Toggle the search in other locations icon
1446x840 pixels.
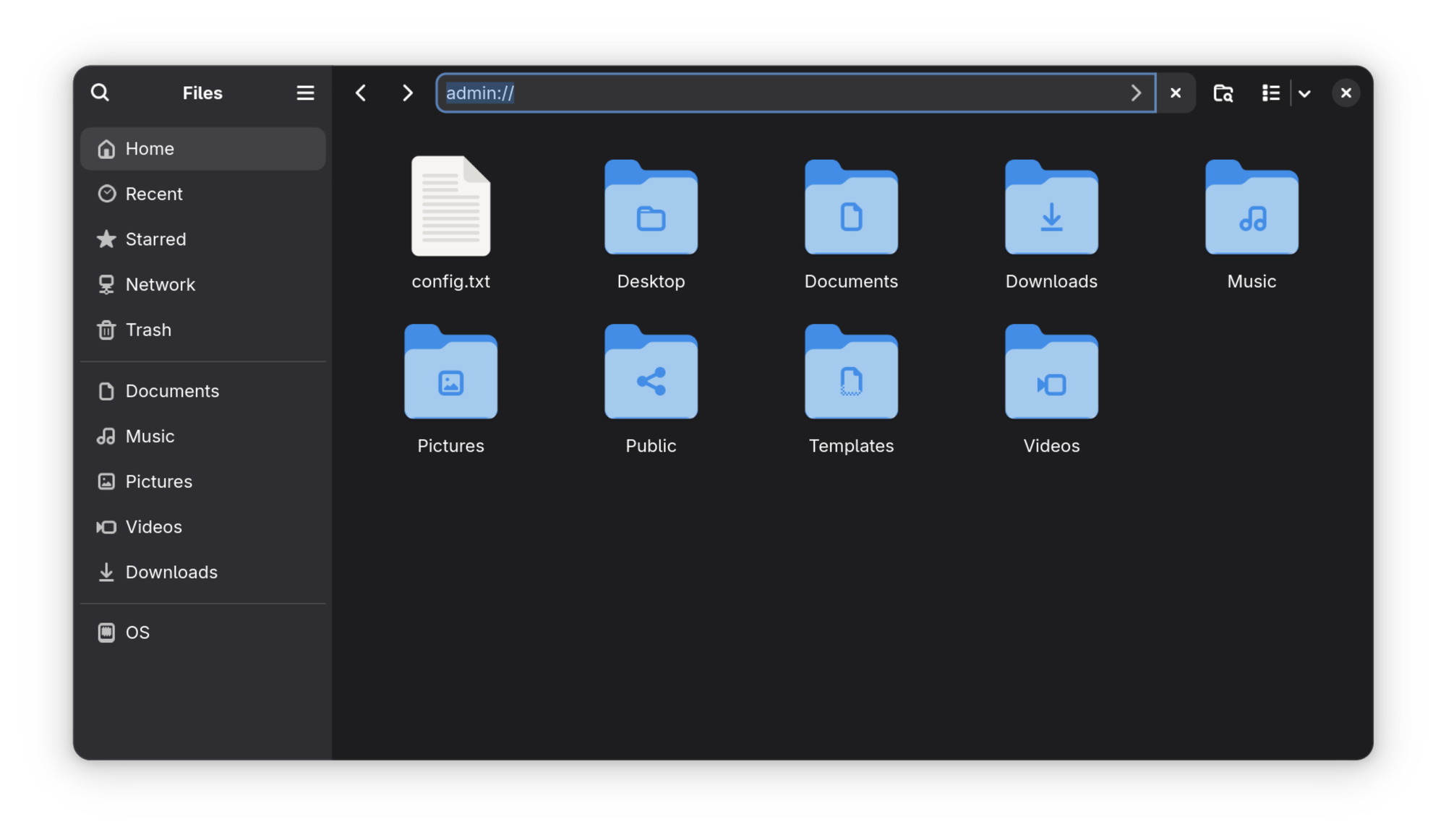pyautogui.click(x=1223, y=93)
